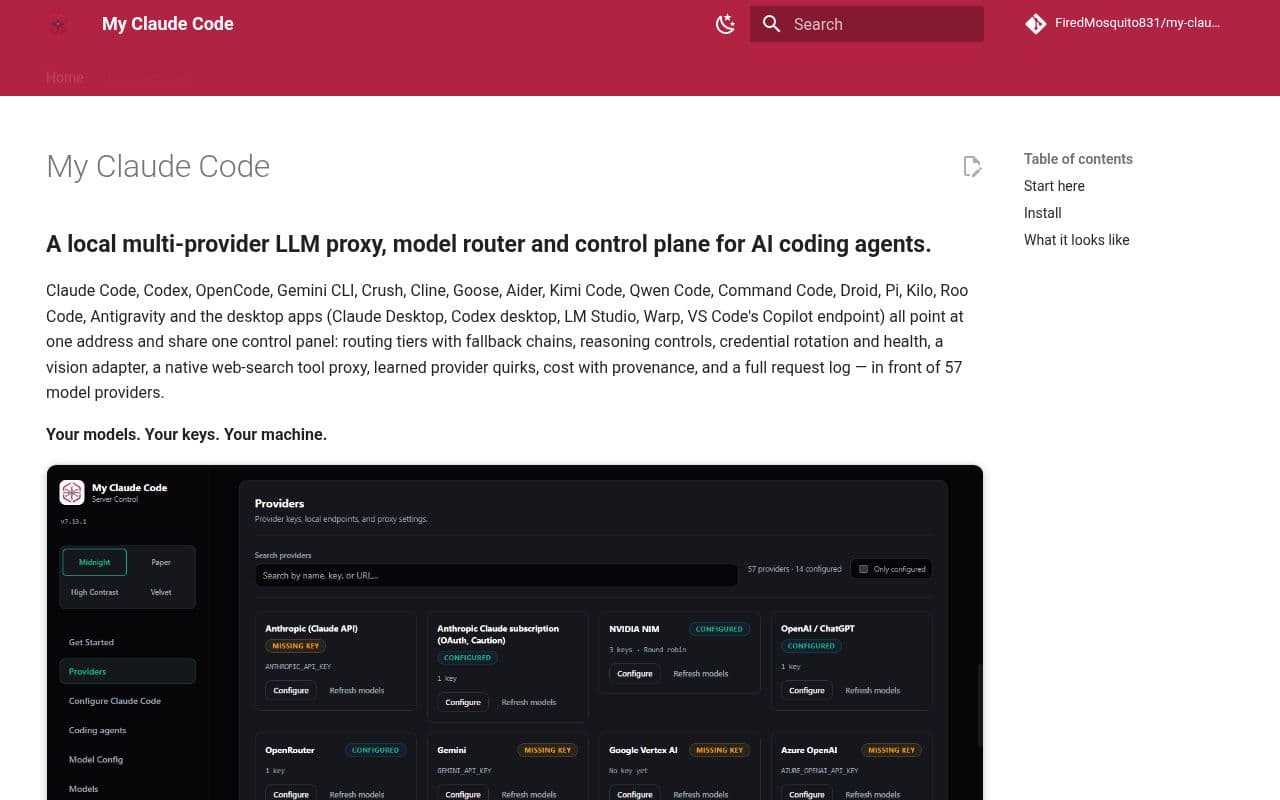Jump to the Start here section
The width and height of the screenshot is (1280, 800).
click(x=1054, y=186)
